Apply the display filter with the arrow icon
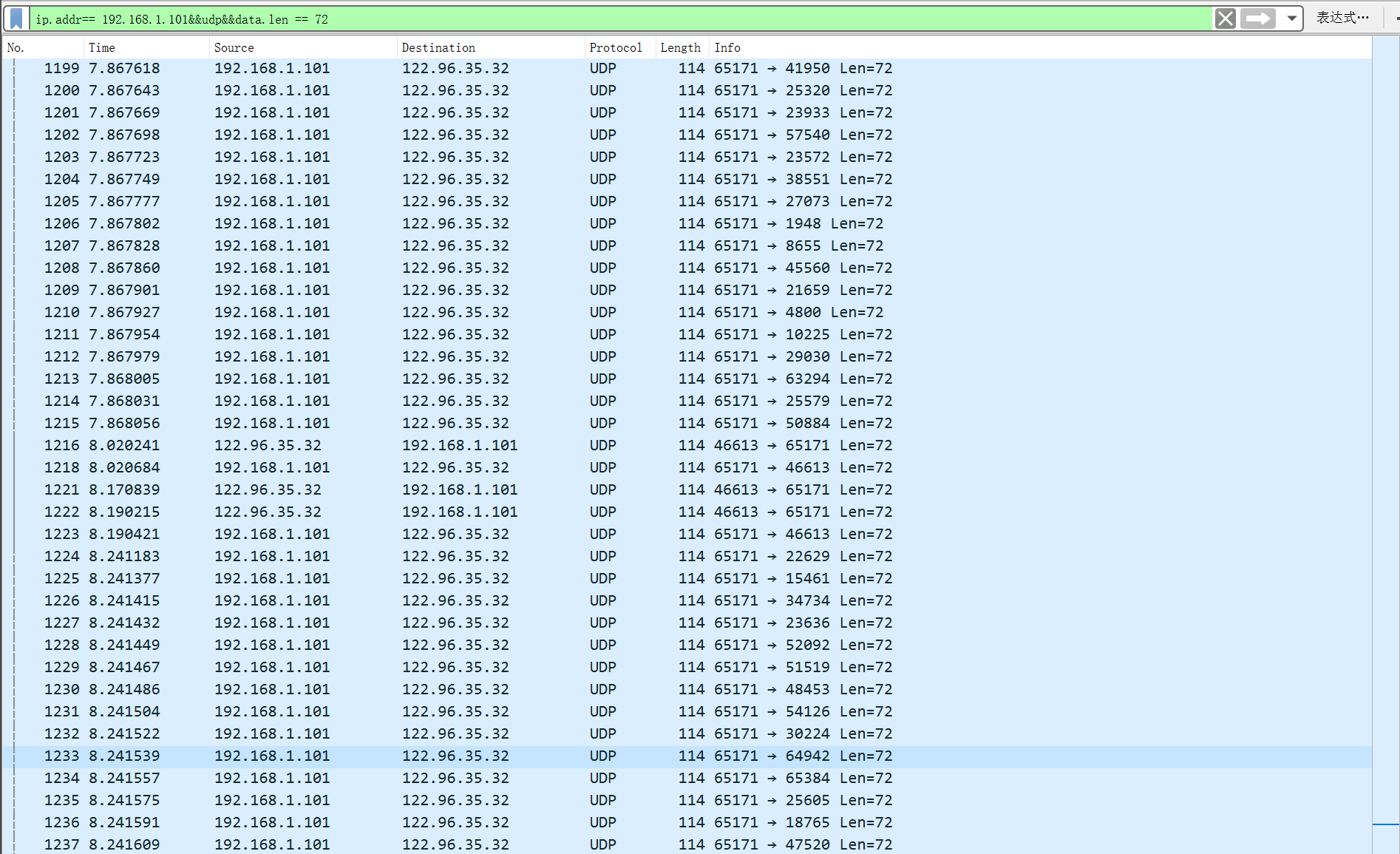1400x854 pixels. point(1258,18)
